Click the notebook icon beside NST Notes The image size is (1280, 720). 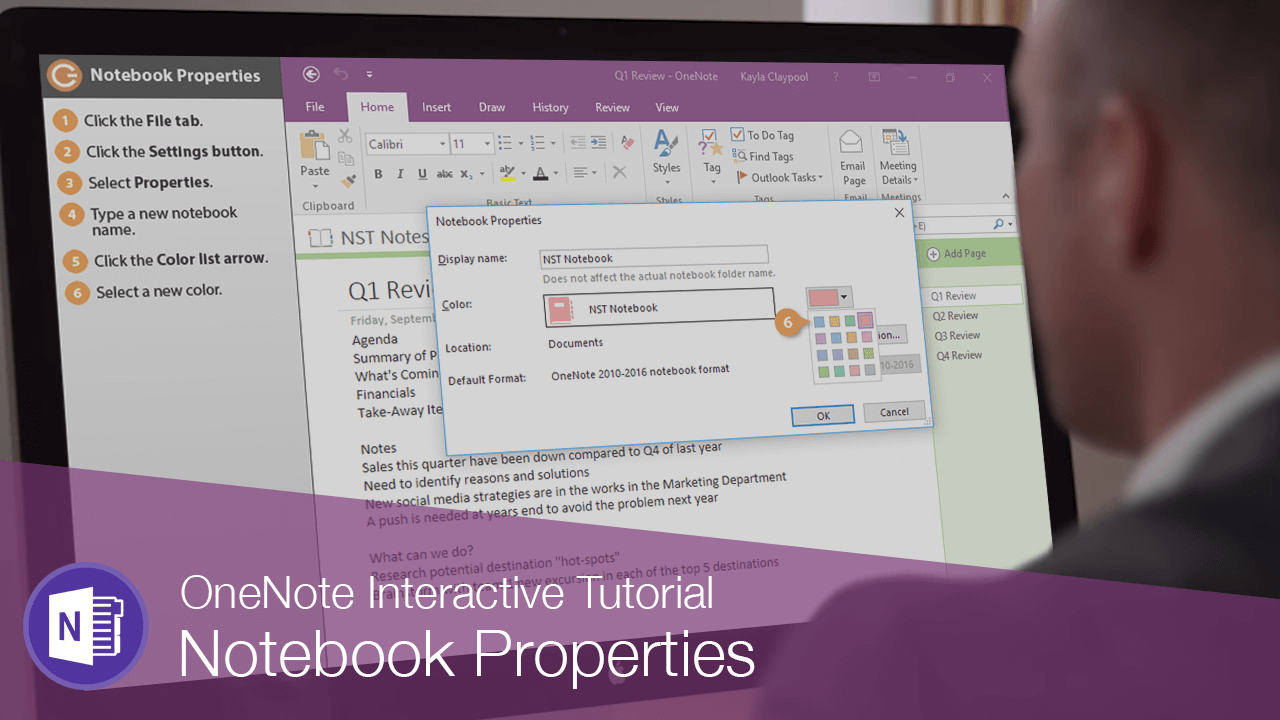(320, 238)
